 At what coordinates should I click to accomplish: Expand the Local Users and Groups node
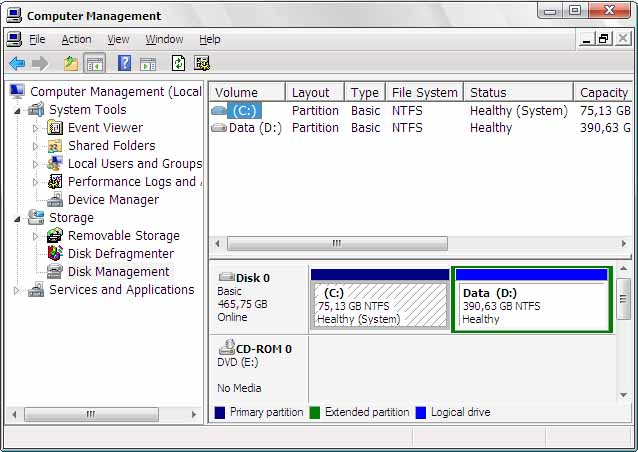coord(35,164)
